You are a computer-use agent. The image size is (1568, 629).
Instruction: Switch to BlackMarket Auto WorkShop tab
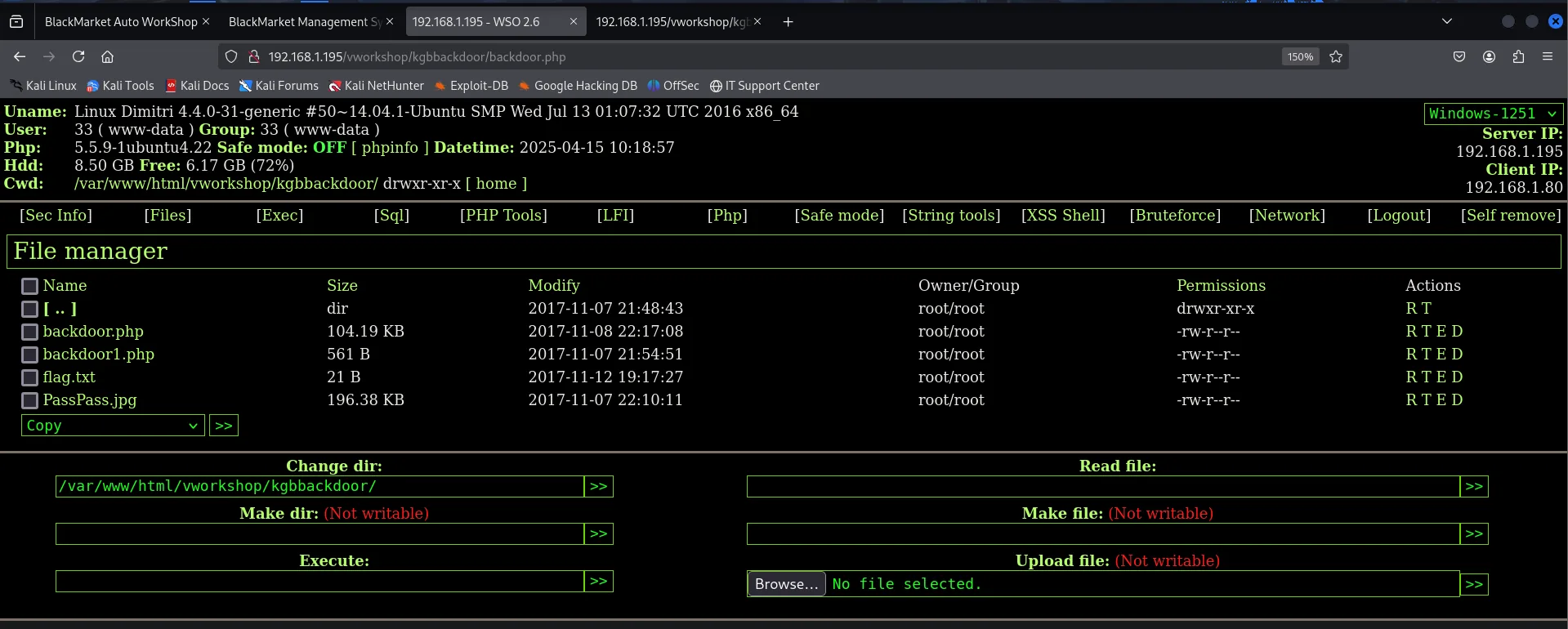coord(121,22)
